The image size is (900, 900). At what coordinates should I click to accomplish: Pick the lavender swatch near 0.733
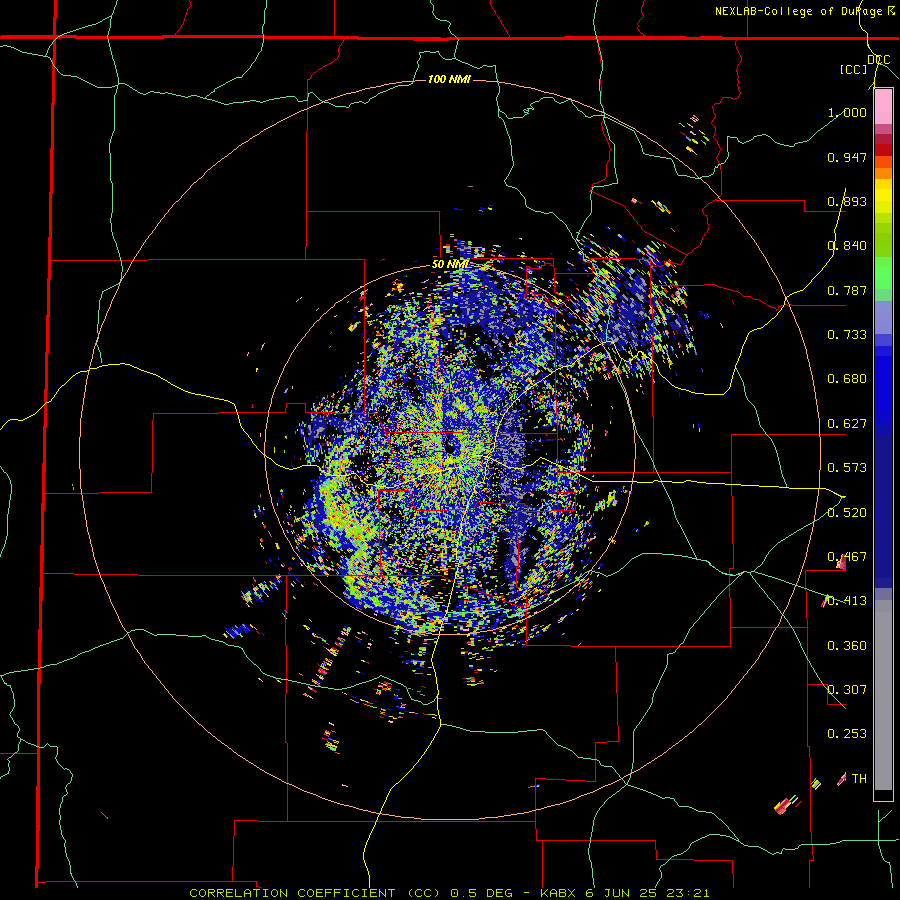tap(883, 318)
